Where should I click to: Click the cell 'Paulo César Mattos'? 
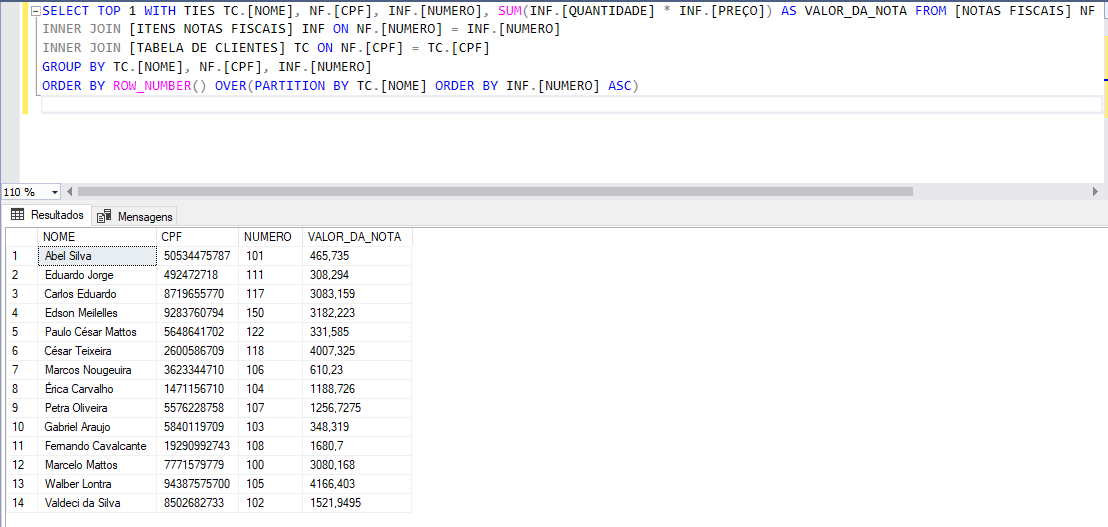[97, 332]
